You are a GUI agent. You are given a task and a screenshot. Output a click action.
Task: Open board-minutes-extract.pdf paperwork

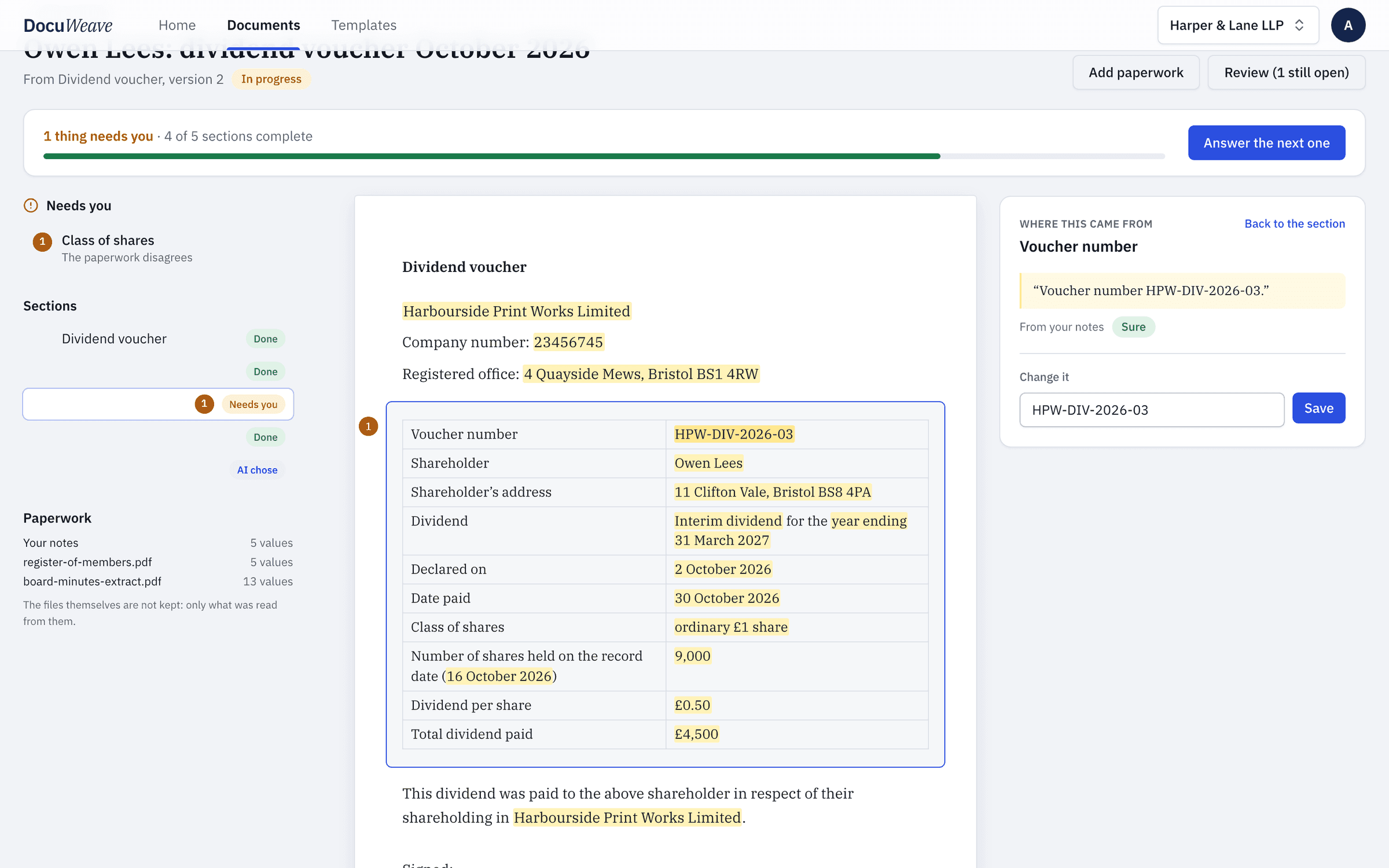click(x=158, y=581)
